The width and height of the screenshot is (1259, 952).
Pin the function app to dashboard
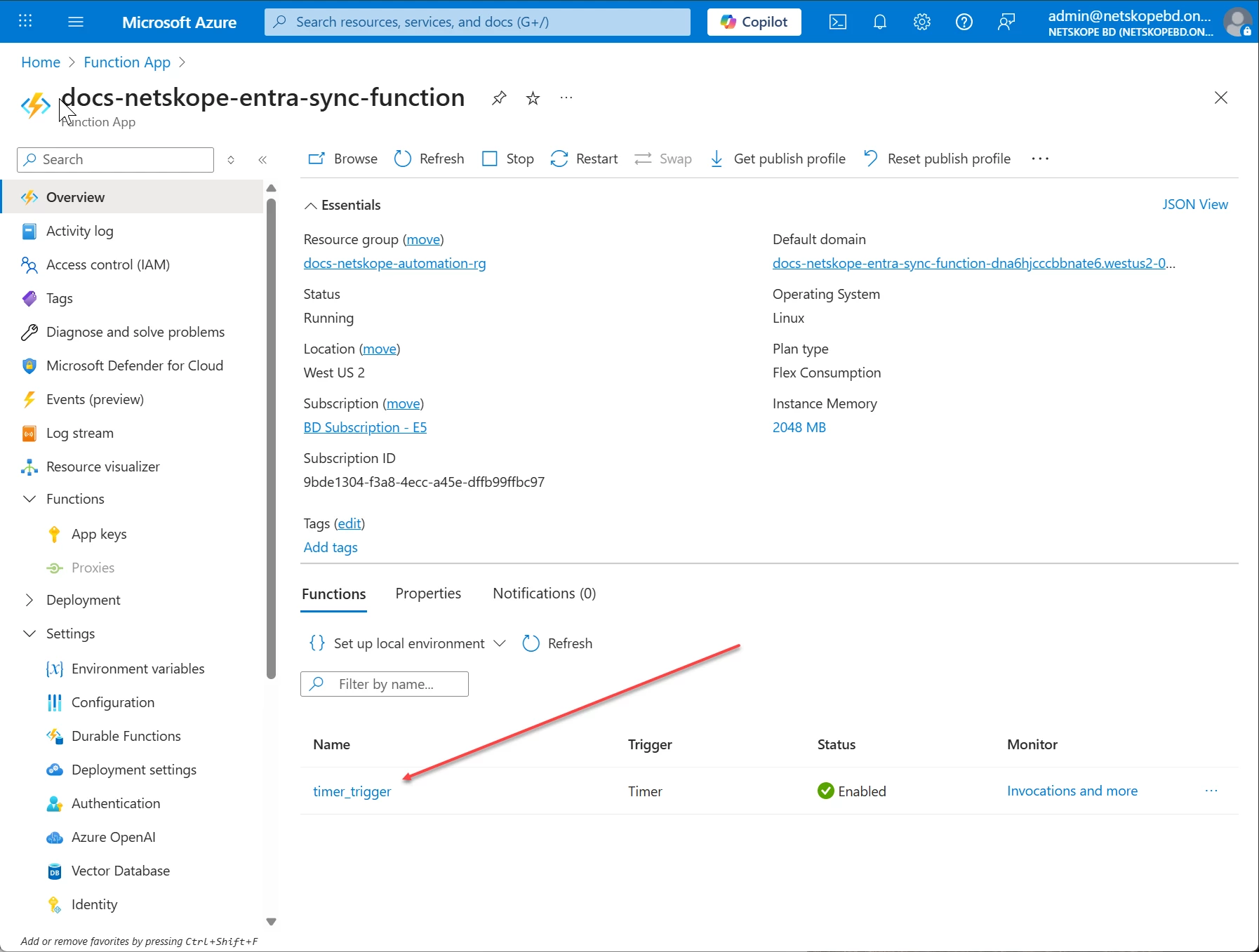[499, 98]
